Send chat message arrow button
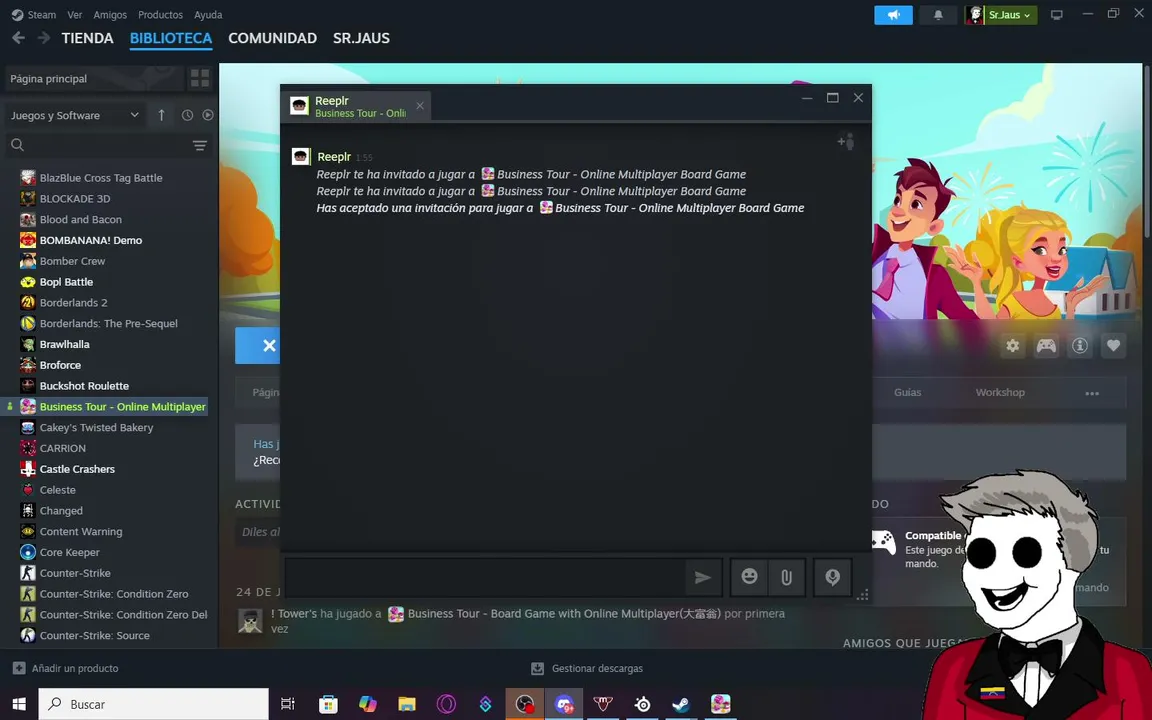The image size is (1152, 720). coord(703,577)
